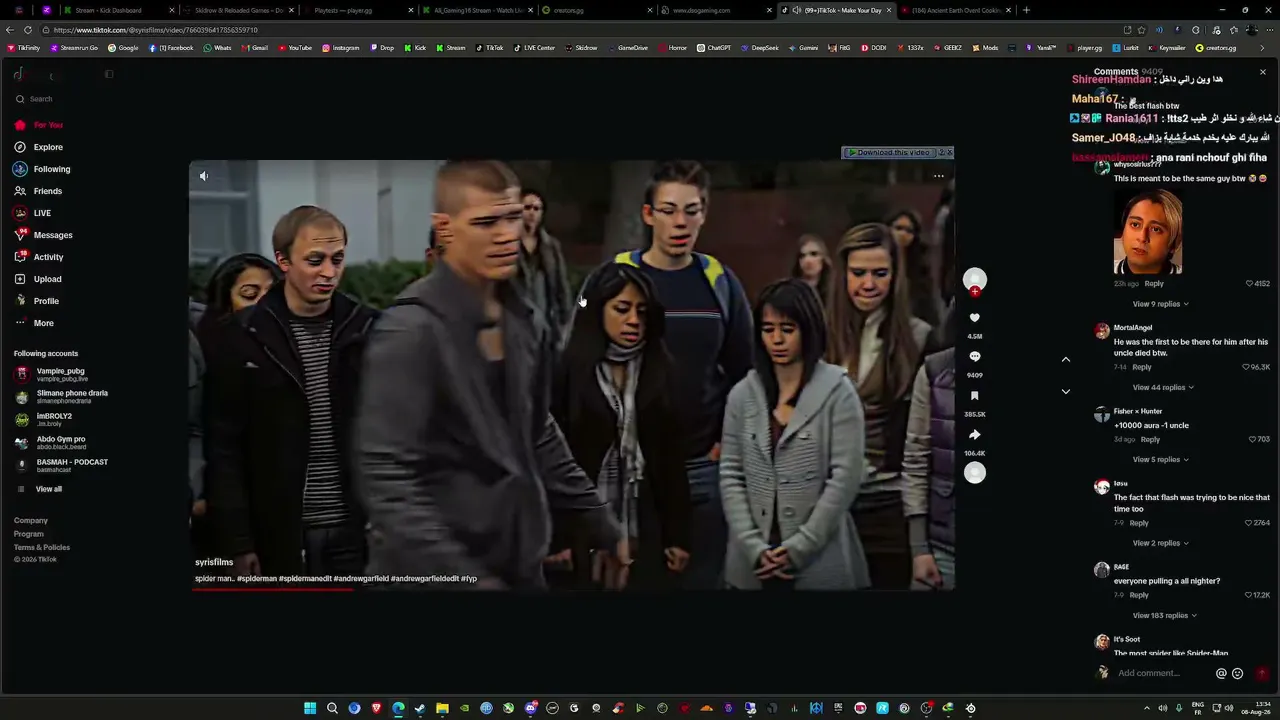
Task: Open the image attached to the first comment
Action: tap(1148, 231)
